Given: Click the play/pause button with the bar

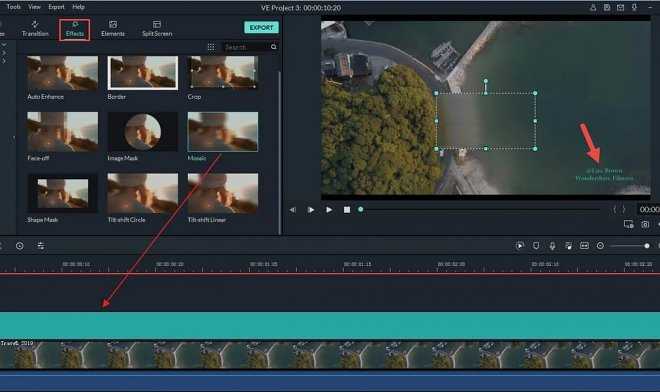Looking at the screenshot, I should click(x=311, y=210).
